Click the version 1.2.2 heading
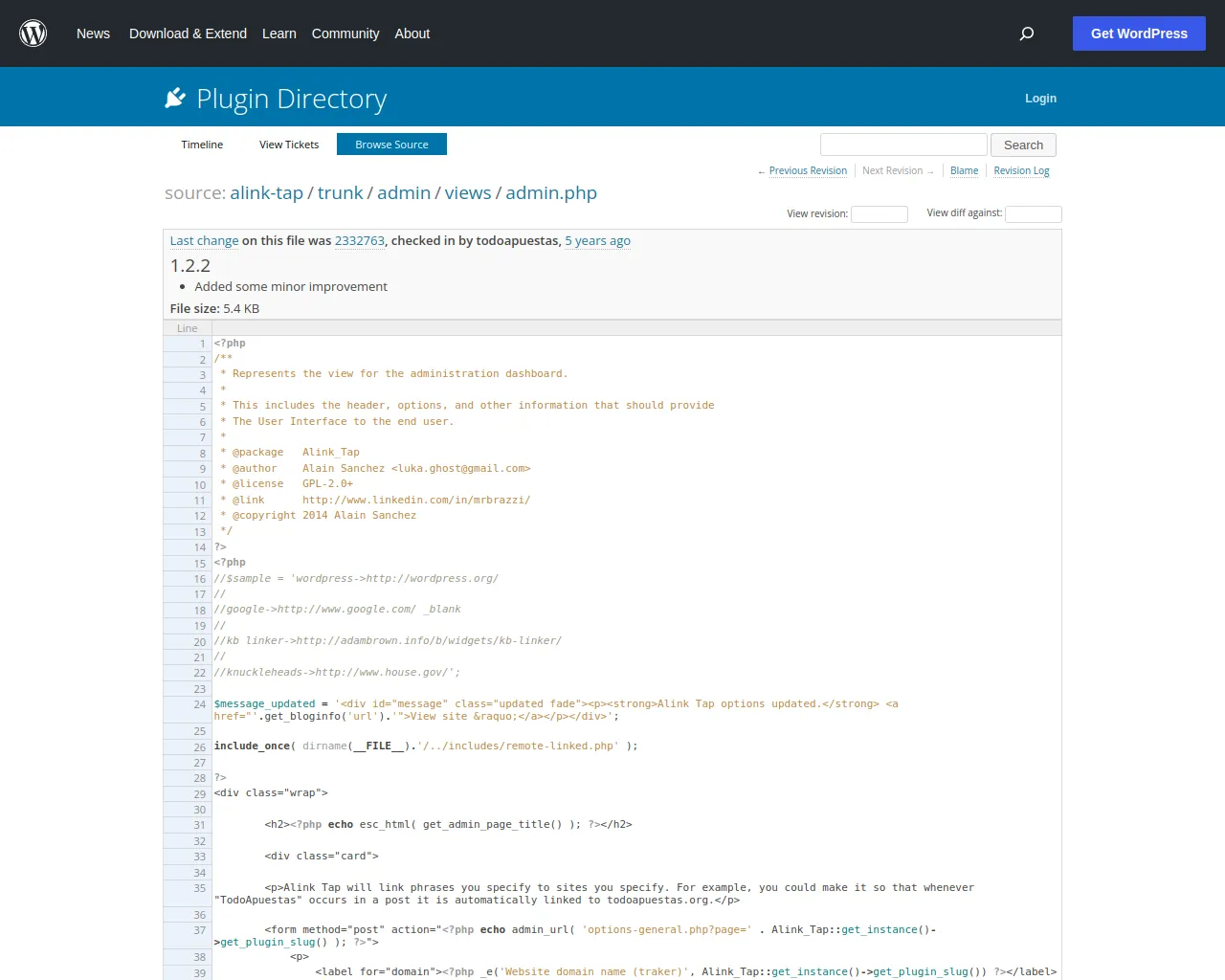 190,266
